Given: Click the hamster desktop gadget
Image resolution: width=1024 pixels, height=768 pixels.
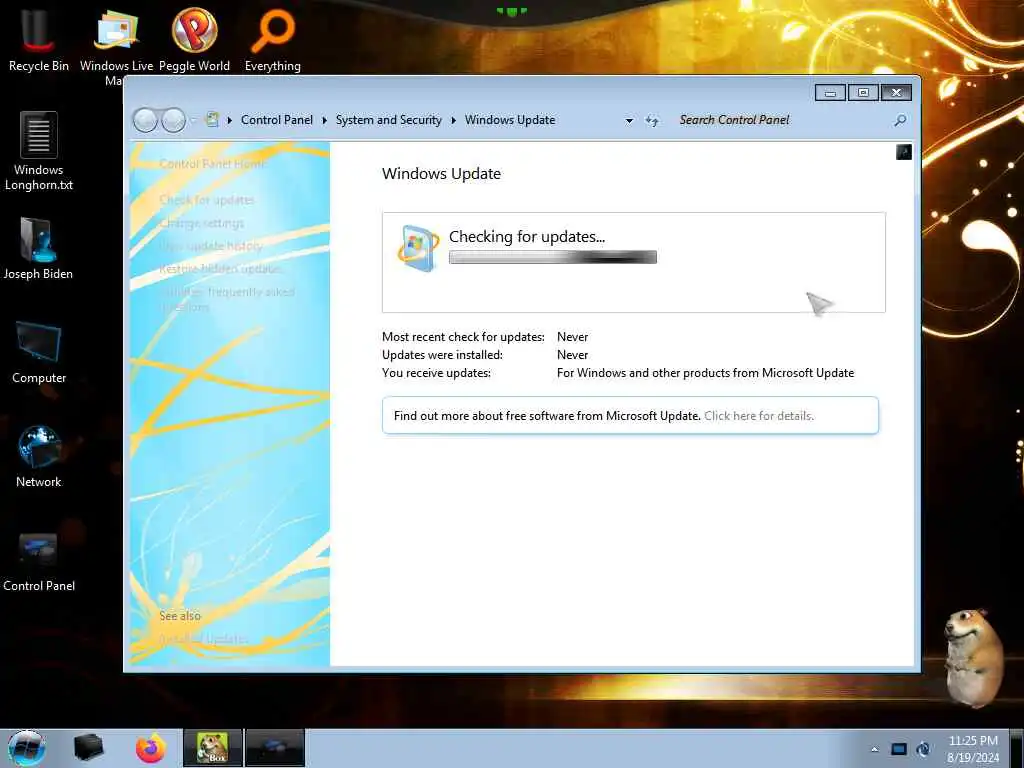Looking at the screenshot, I should tap(972, 658).
